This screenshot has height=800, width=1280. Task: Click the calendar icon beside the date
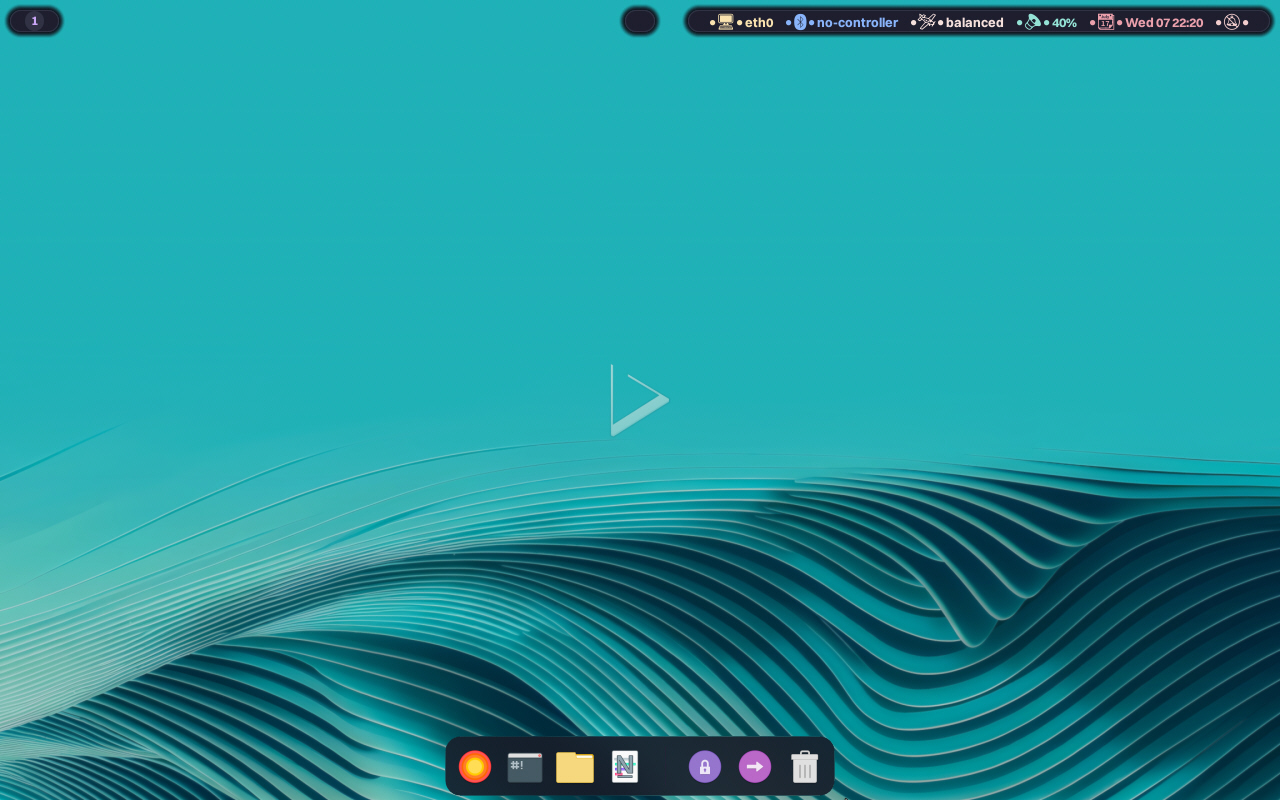[1106, 21]
